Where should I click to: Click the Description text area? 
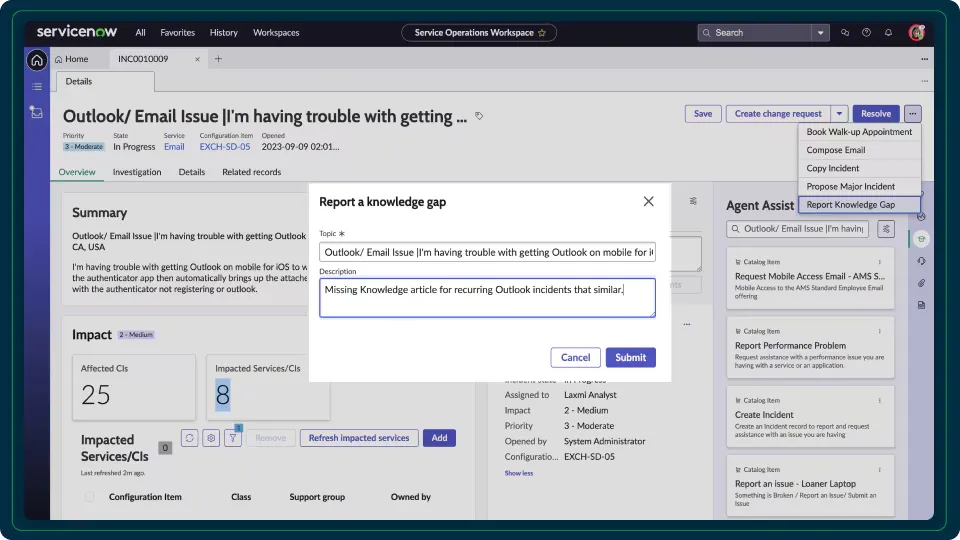click(x=487, y=298)
